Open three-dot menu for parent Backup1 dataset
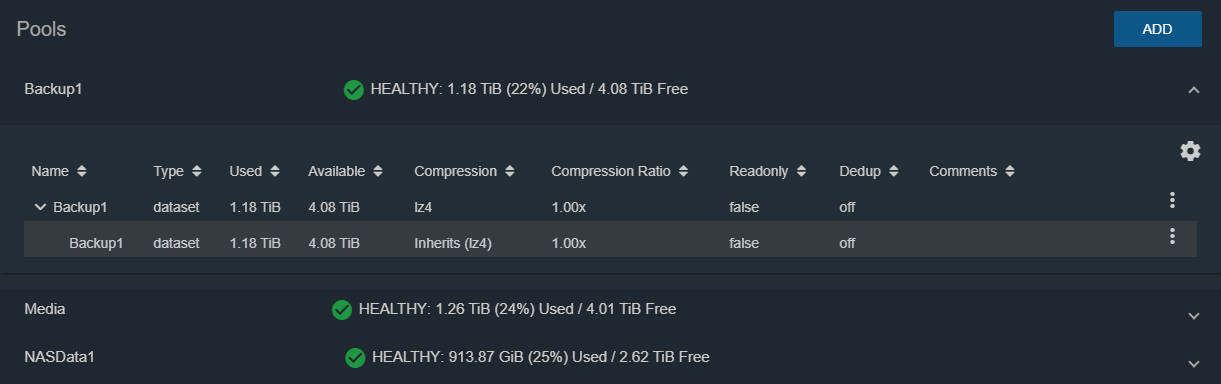1221x384 pixels. [x=1172, y=200]
